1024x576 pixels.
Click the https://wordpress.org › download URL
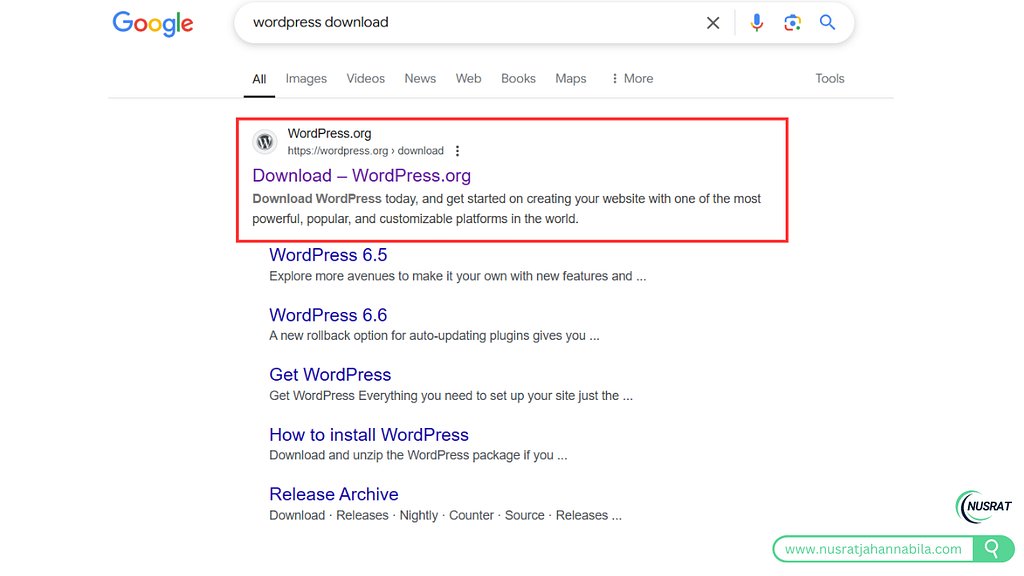[366, 151]
